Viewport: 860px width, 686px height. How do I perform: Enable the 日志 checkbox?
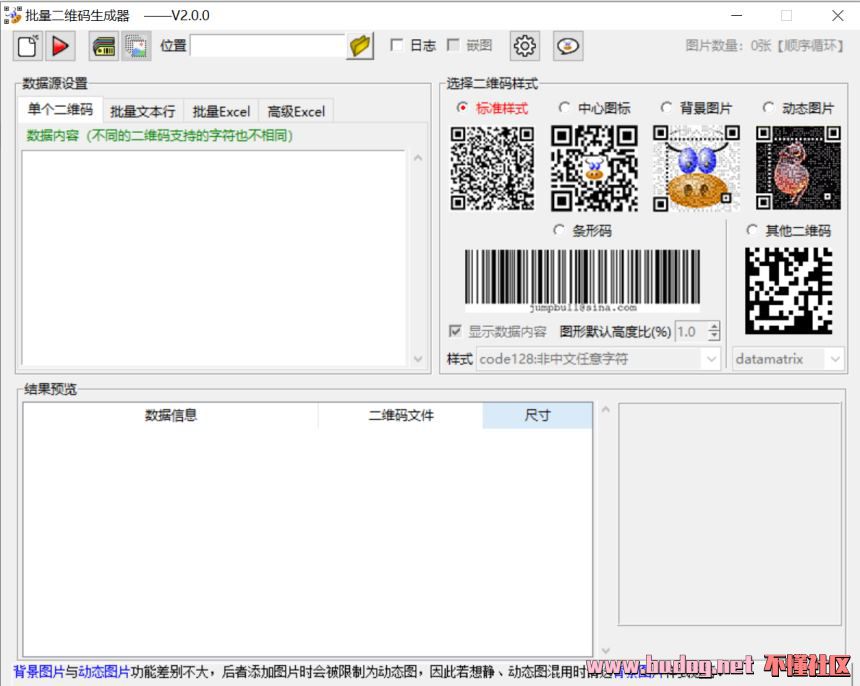tap(397, 45)
